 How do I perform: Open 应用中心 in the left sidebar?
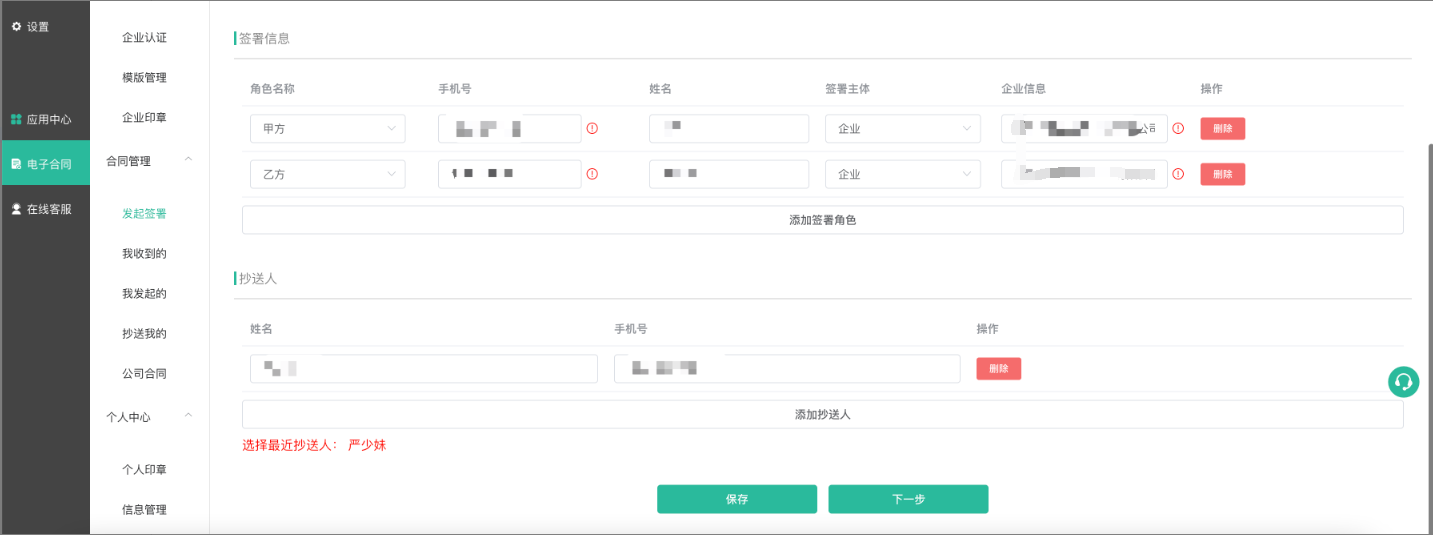(41, 119)
